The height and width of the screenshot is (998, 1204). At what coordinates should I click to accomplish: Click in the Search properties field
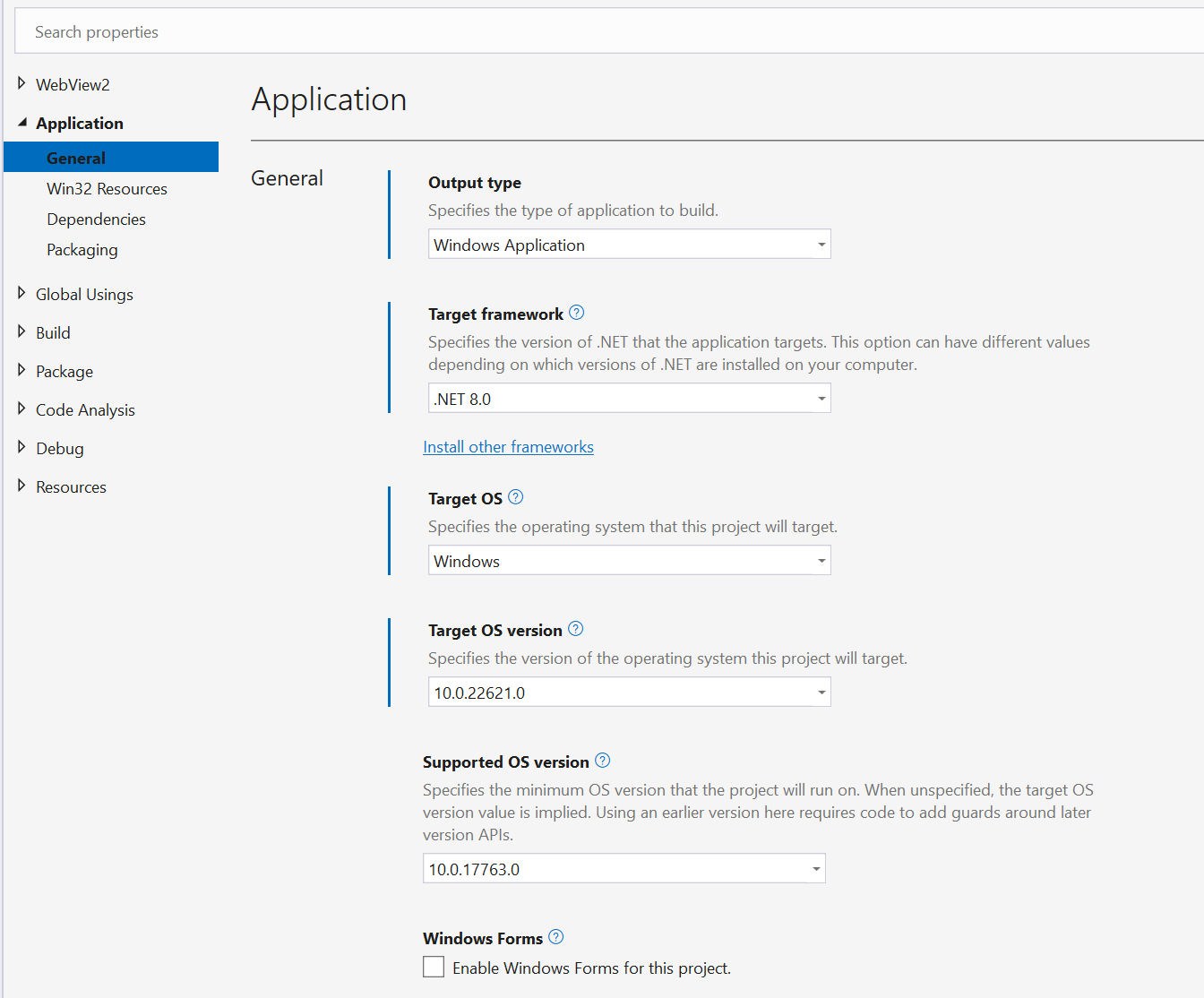pos(179,30)
